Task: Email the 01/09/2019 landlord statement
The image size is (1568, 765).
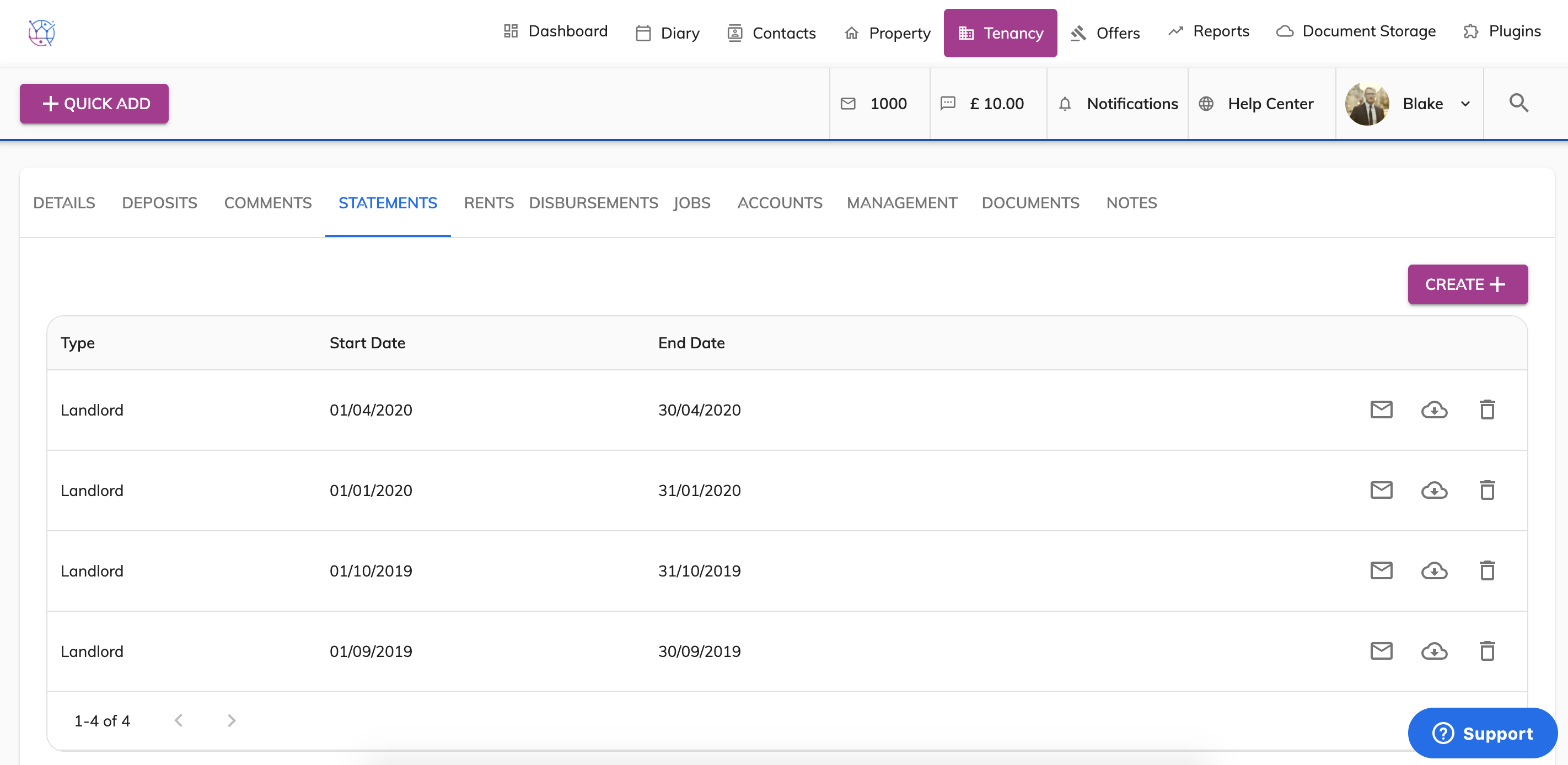Action: point(1381,651)
